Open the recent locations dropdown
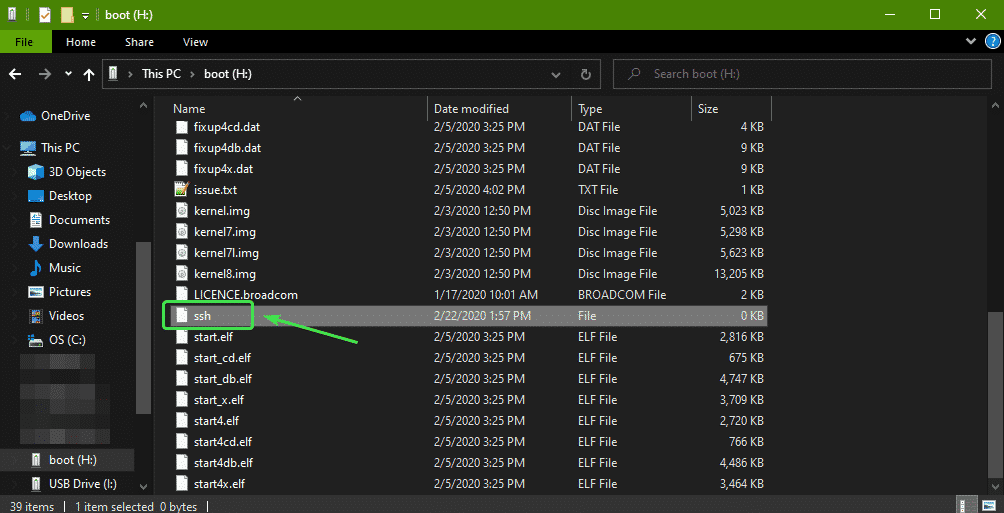 pos(68,74)
